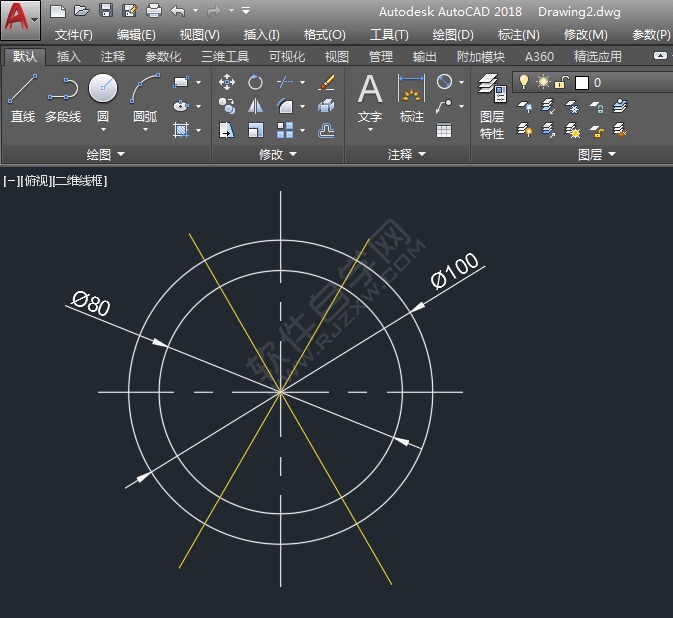673x618 pixels.
Task: Open the 文件(F) menu
Action: click(x=73, y=34)
